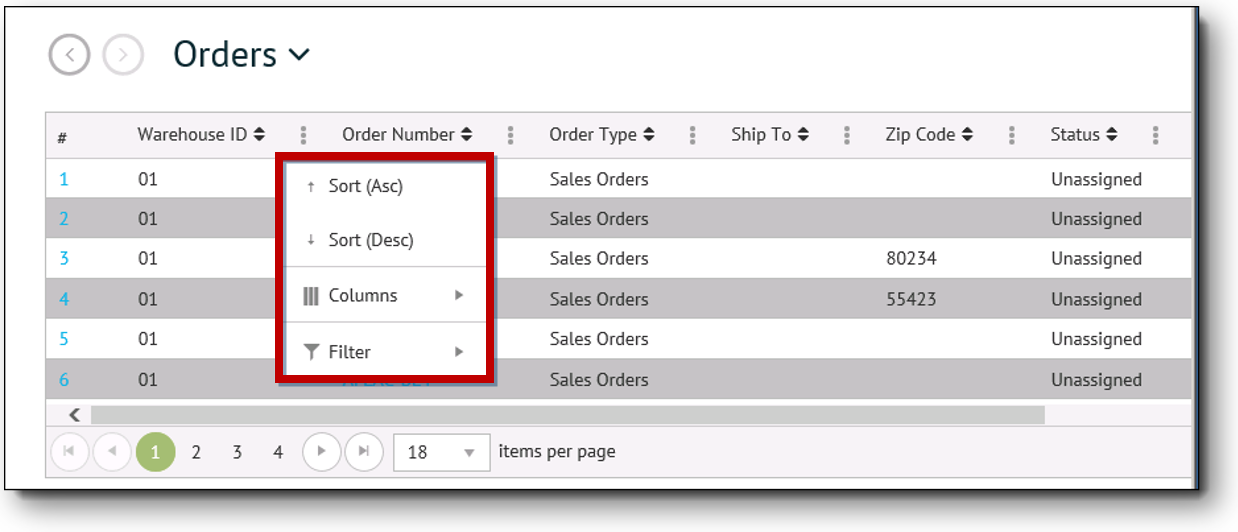Viewport: 1238px width, 532px height.
Task: Expand the Orders title dropdown
Action: [299, 55]
